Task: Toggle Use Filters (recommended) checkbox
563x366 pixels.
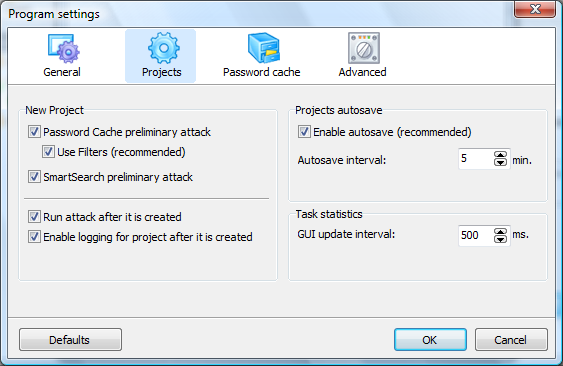Action: pos(48,152)
